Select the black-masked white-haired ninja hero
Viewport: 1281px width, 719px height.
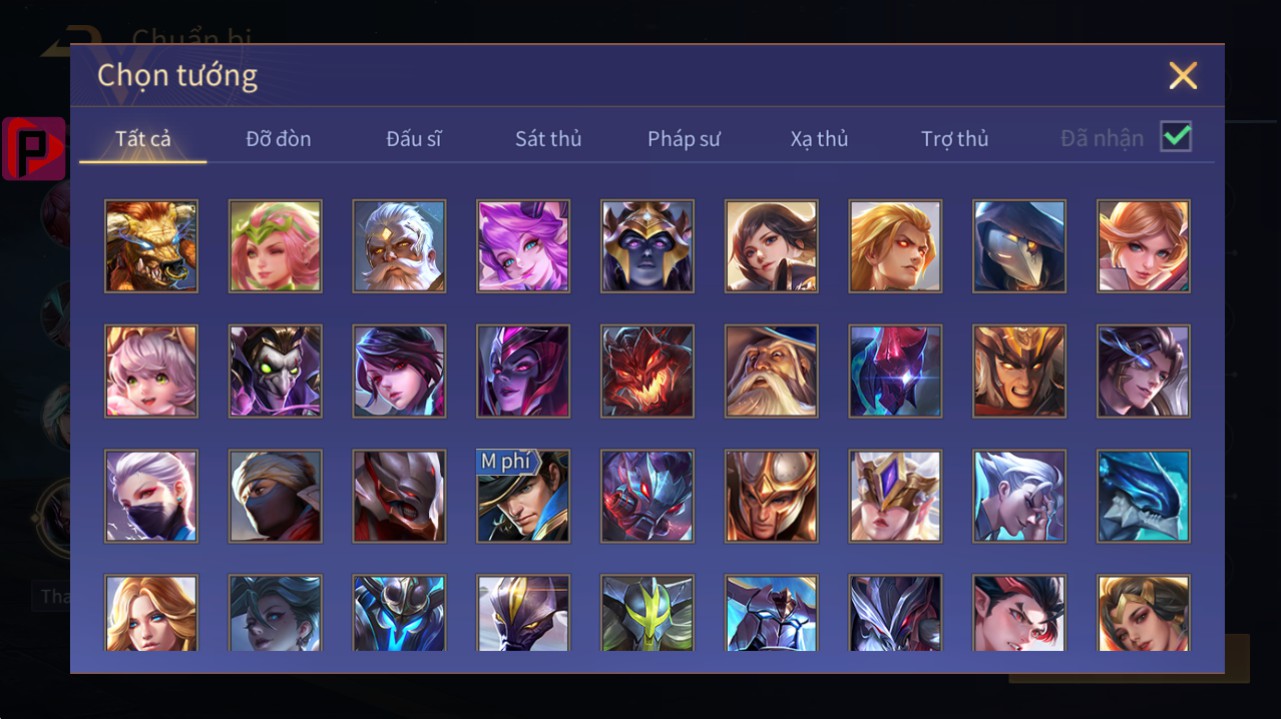tap(151, 496)
